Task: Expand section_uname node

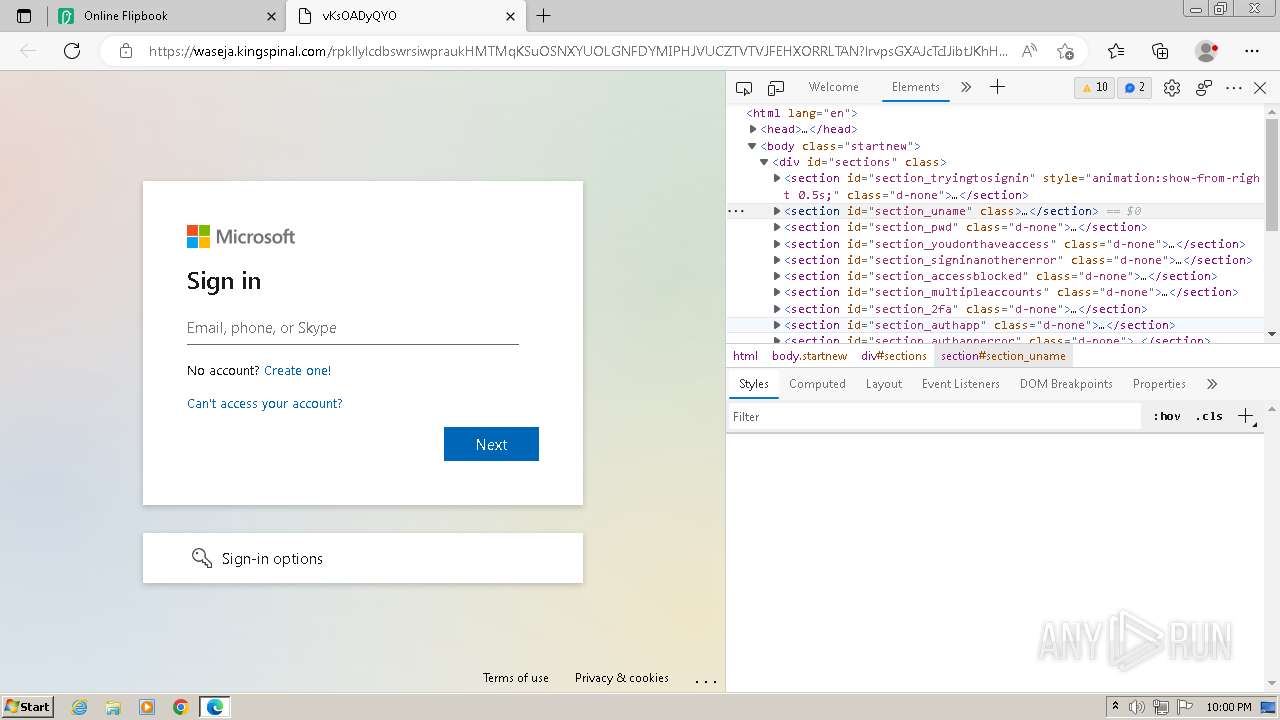Action: 777,211
